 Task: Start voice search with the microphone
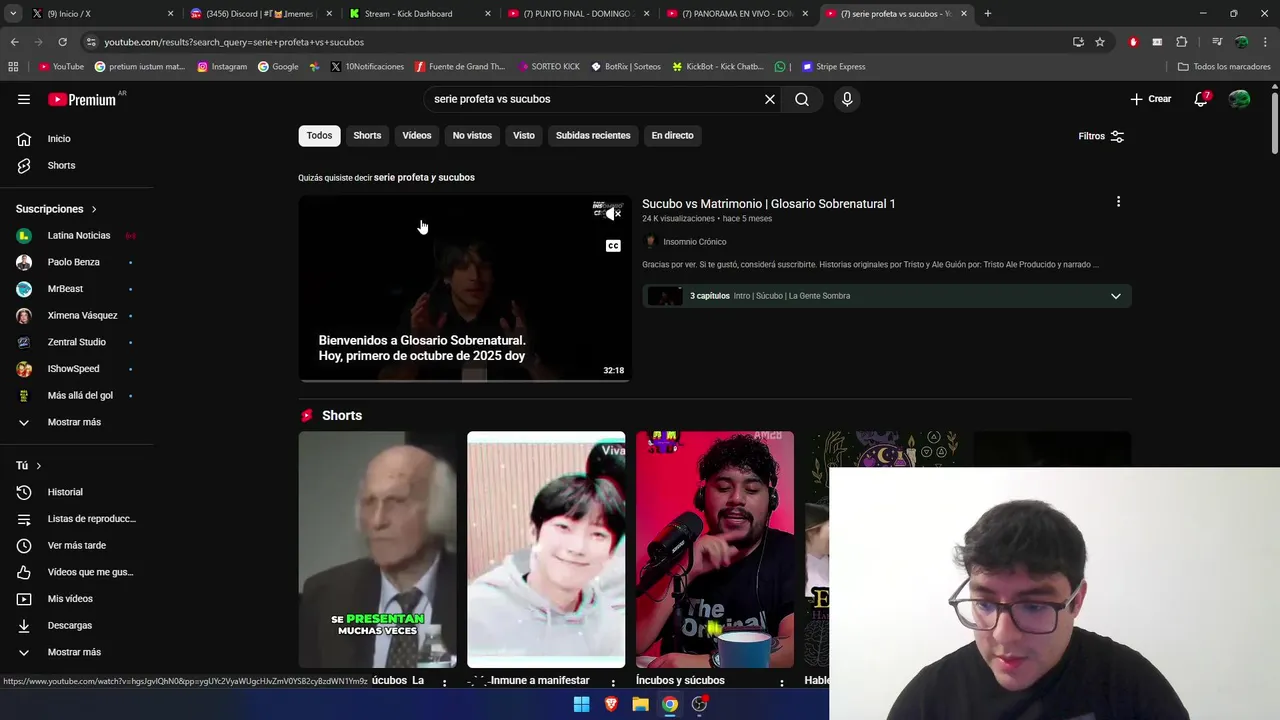tap(847, 99)
